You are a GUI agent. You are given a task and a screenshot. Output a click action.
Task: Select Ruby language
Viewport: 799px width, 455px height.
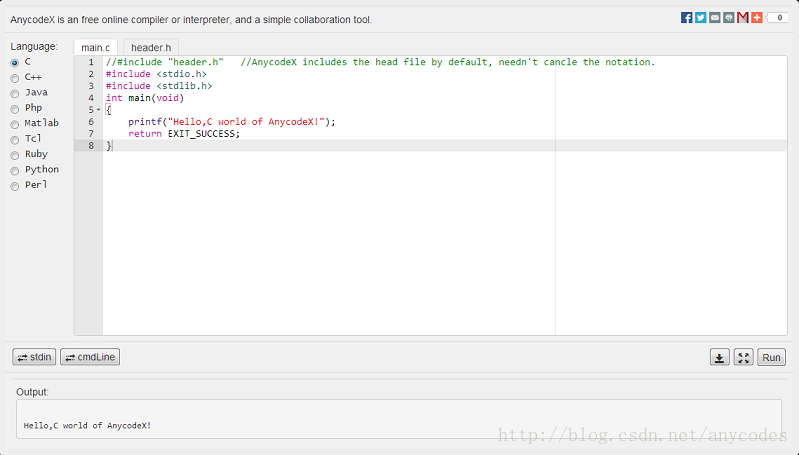(x=15, y=155)
